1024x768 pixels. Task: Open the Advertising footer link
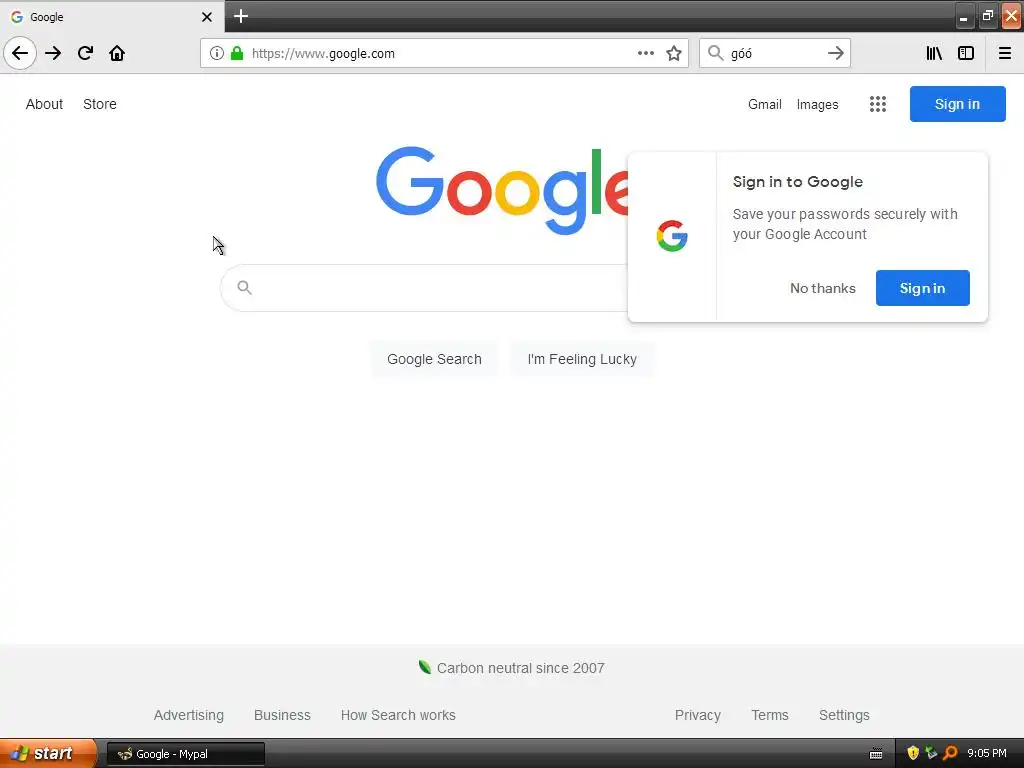pos(189,715)
